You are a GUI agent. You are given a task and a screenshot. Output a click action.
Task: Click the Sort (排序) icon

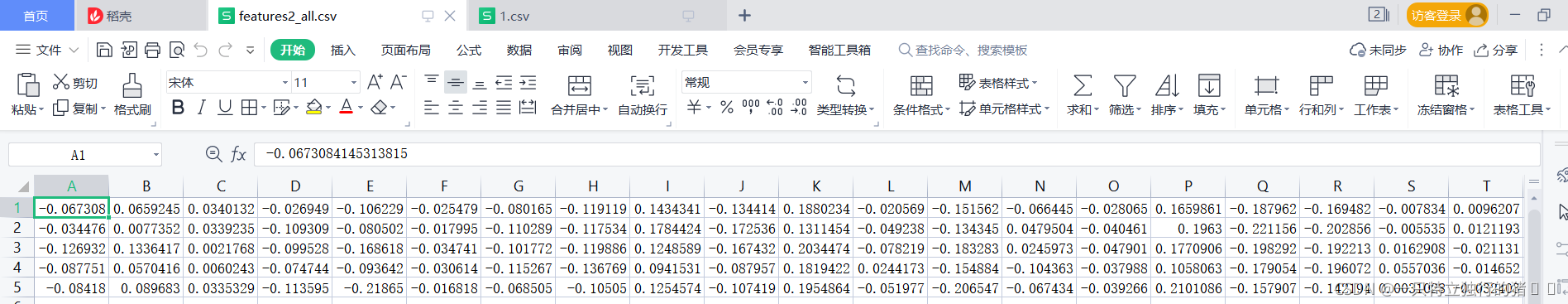tap(1167, 85)
